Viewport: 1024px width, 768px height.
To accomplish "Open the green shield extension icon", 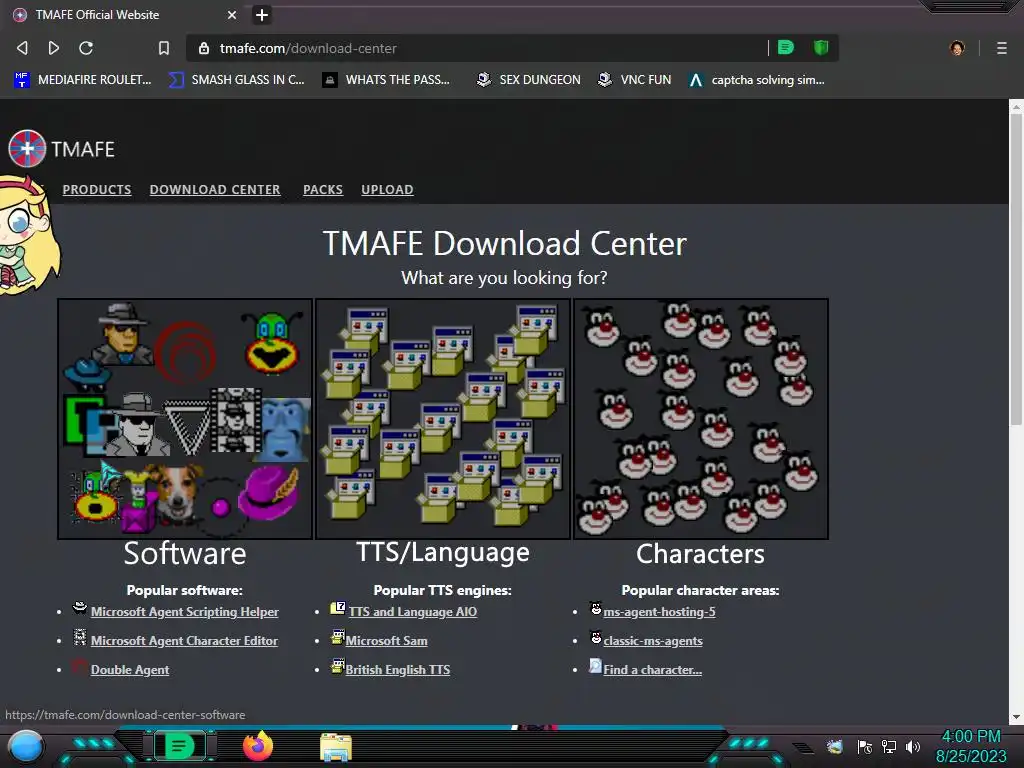I will click(x=821, y=47).
